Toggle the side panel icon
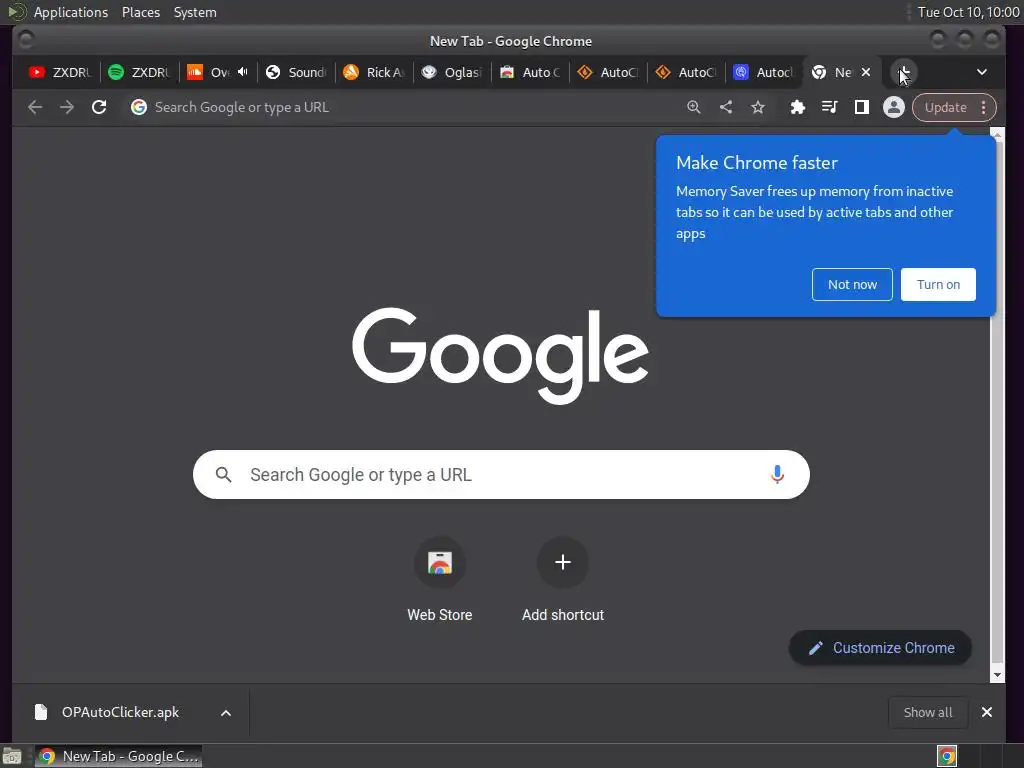Image resolution: width=1024 pixels, height=768 pixels. 861,107
